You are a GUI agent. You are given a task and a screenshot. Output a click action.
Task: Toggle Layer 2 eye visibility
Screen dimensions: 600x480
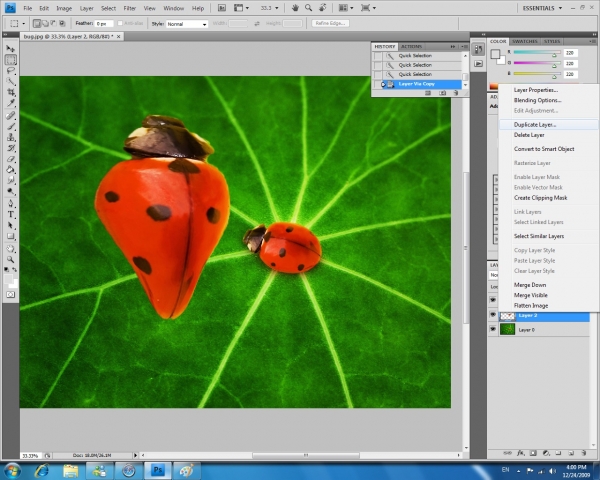pos(493,315)
